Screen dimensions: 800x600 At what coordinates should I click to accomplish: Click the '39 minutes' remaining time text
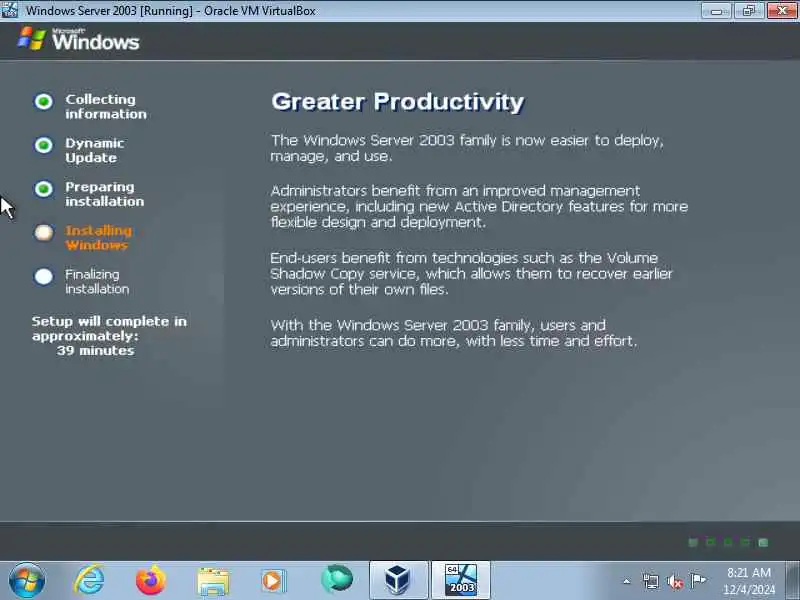coord(95,351)
